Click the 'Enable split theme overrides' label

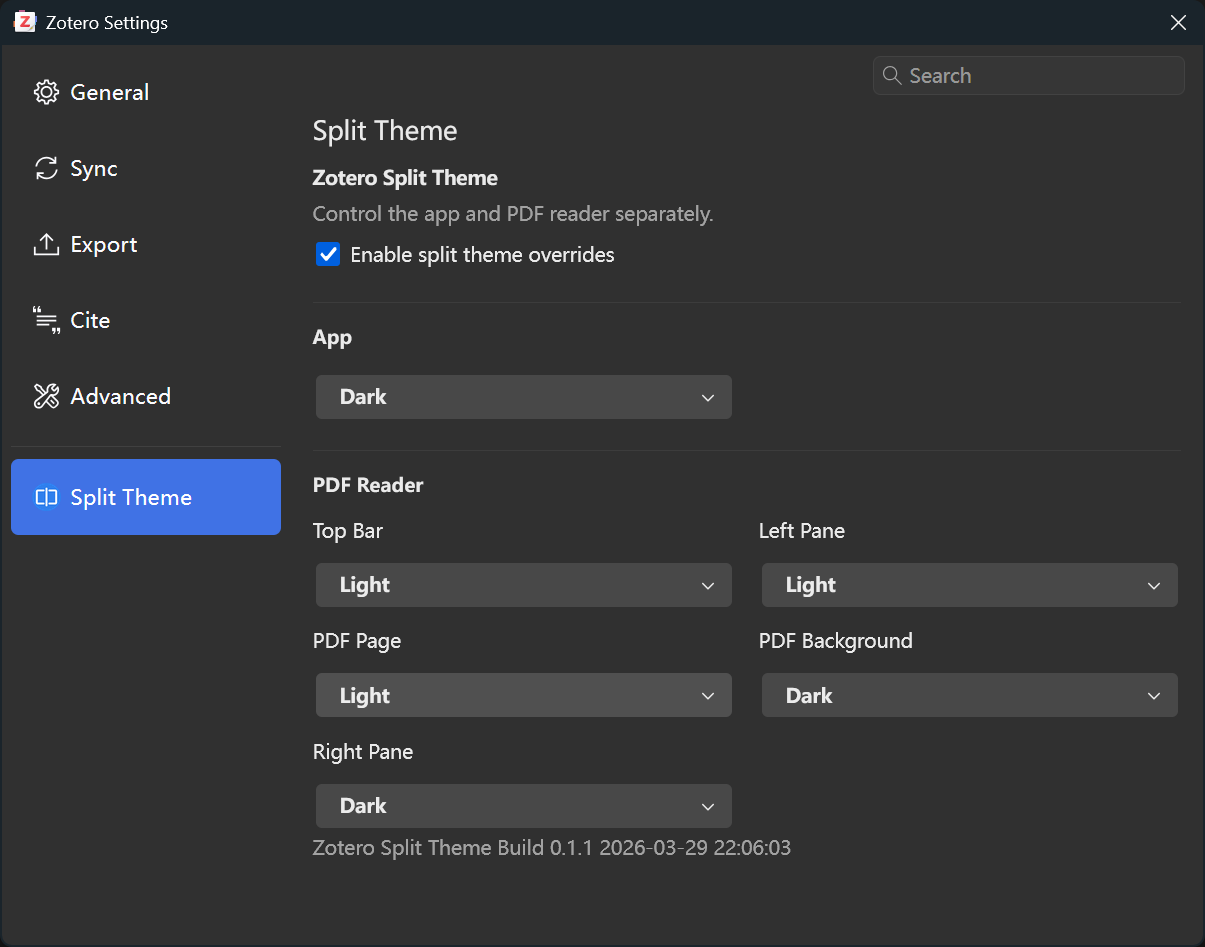[482, 255]
